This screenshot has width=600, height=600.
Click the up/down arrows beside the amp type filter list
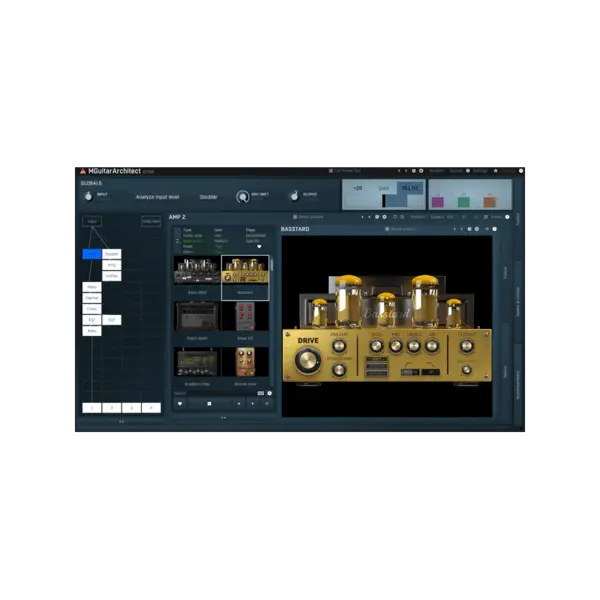(x=177, y=241)
